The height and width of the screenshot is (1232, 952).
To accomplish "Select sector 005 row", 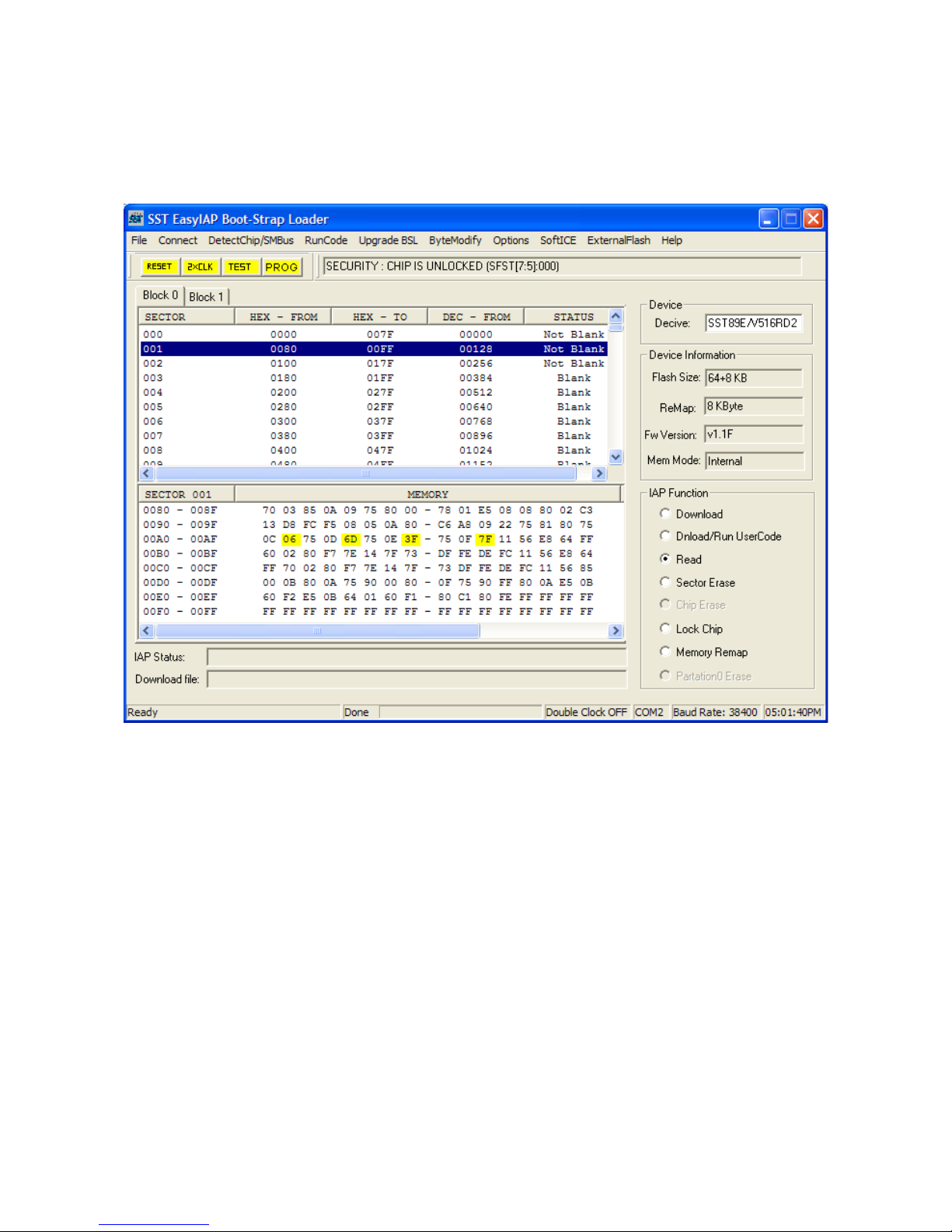I will coord(374,407).
